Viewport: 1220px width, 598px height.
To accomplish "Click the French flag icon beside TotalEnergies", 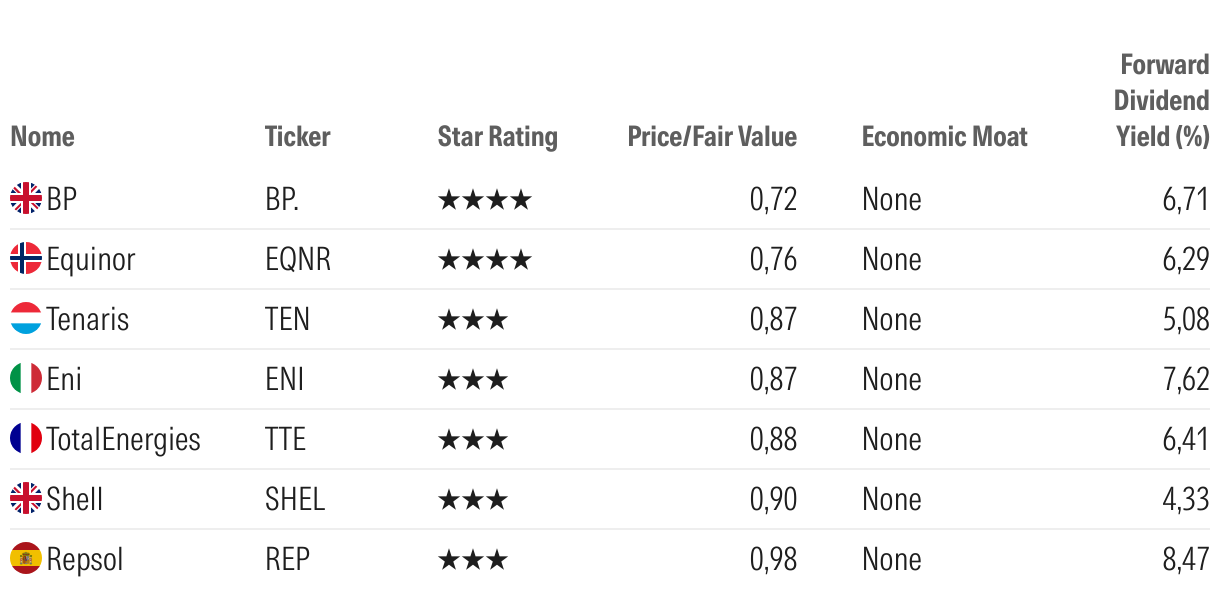I will (26, 439).
